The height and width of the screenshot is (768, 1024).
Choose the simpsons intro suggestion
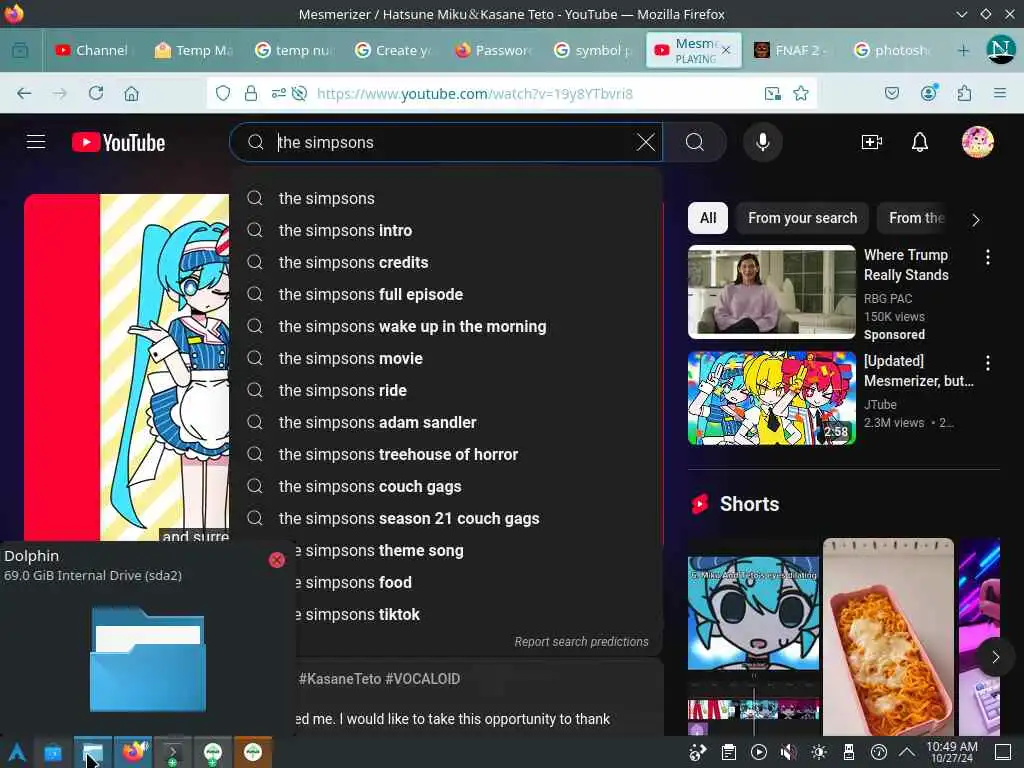(446, 231)
